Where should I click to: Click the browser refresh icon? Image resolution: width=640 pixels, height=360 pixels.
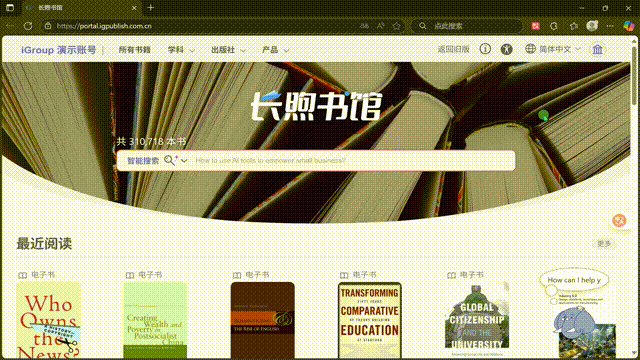28,26
